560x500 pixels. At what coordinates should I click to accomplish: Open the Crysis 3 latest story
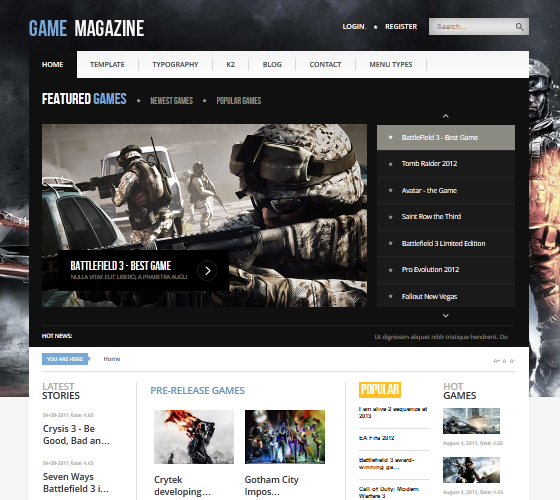pyautogui.click(x=76, y=435)
